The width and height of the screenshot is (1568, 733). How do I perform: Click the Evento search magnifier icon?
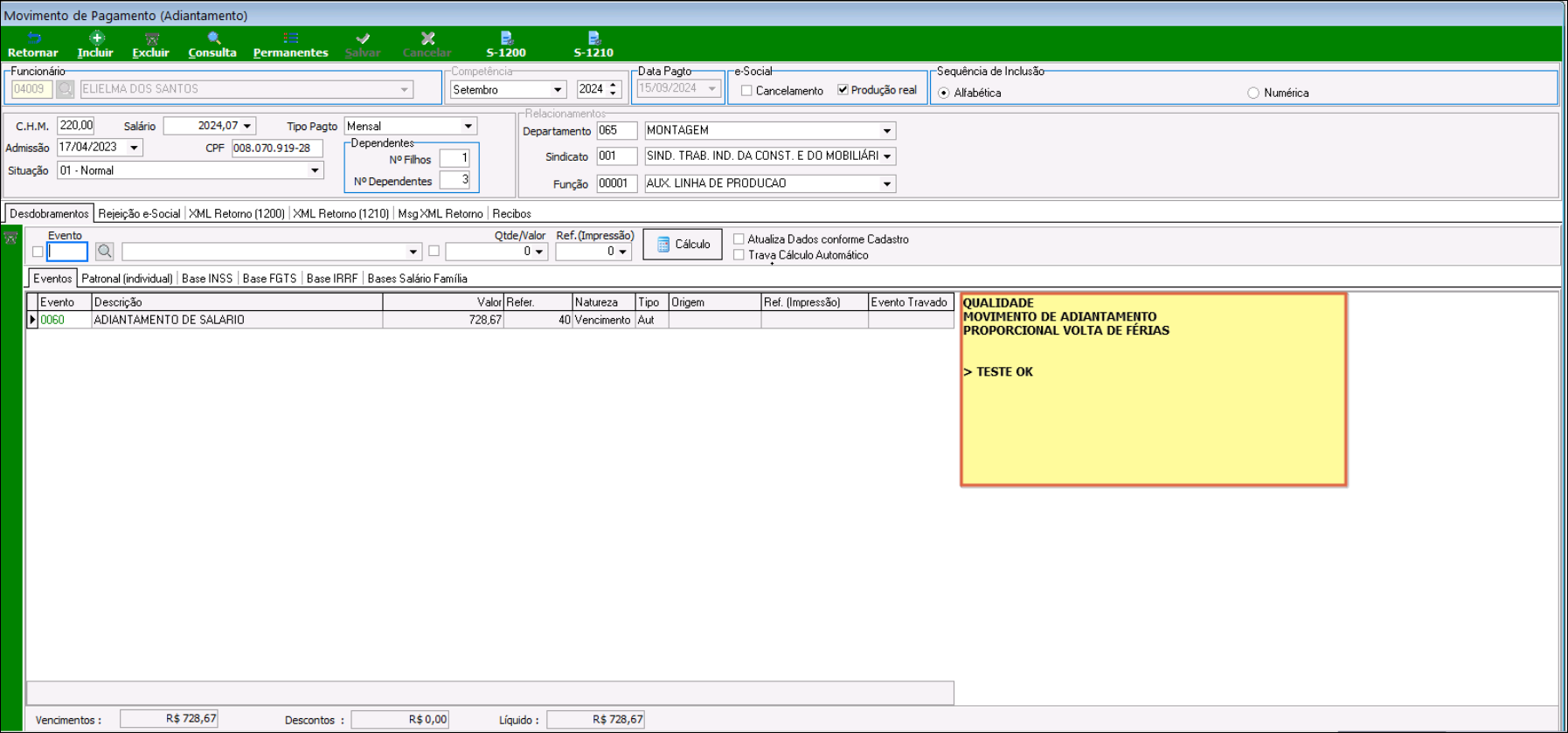(x=105, y=252)
